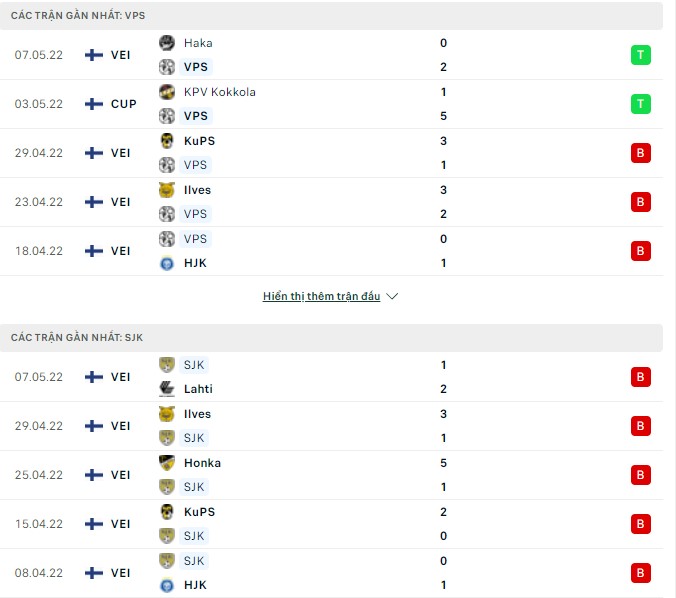This screenshot has height=598, width=676.
Task: Click the Lahti team logo
Action: pyautogui.click(x=167, y=389)
